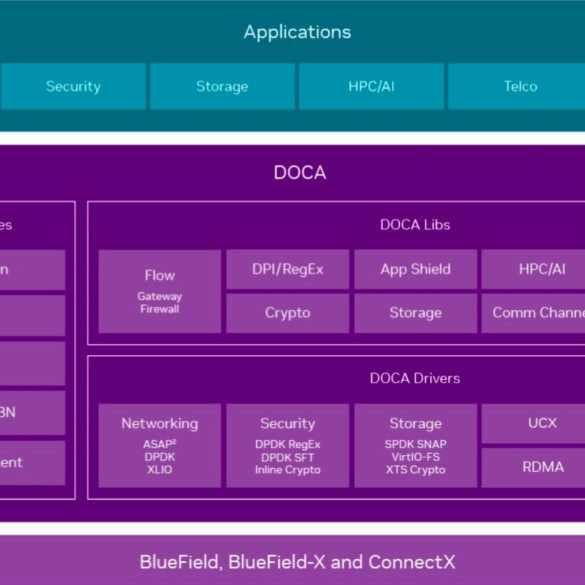
Task: Click the Security label in DOCA Drivers
Action: pos(288,423)
